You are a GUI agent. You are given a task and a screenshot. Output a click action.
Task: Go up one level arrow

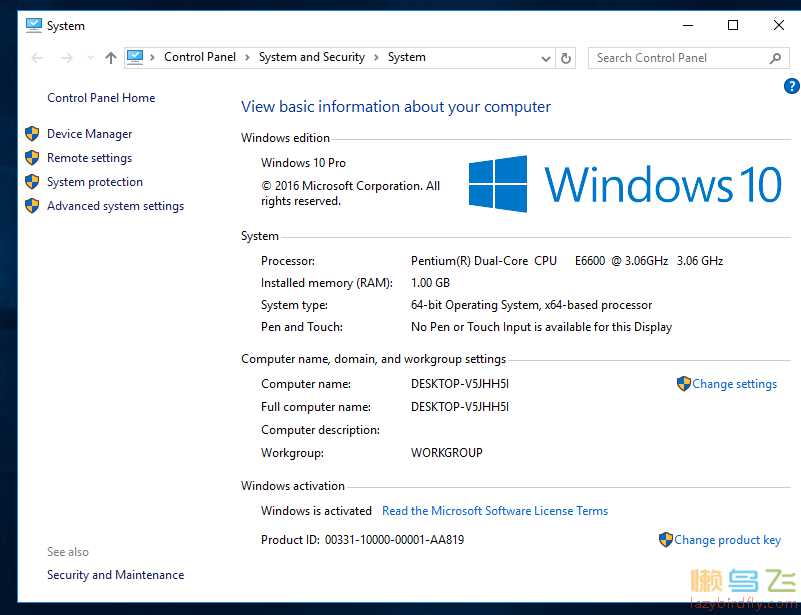110,58
